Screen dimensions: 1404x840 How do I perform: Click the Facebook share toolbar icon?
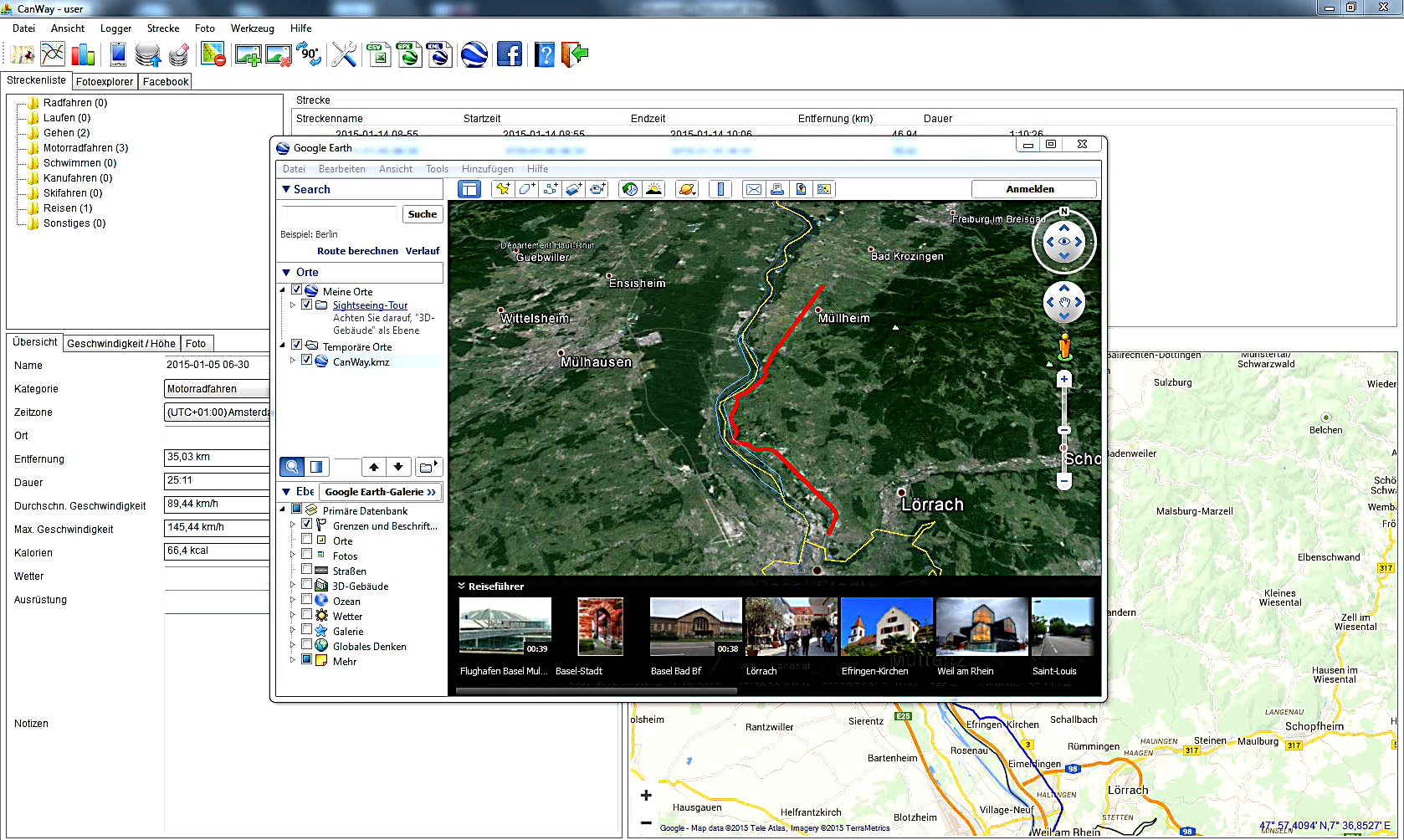509,55
